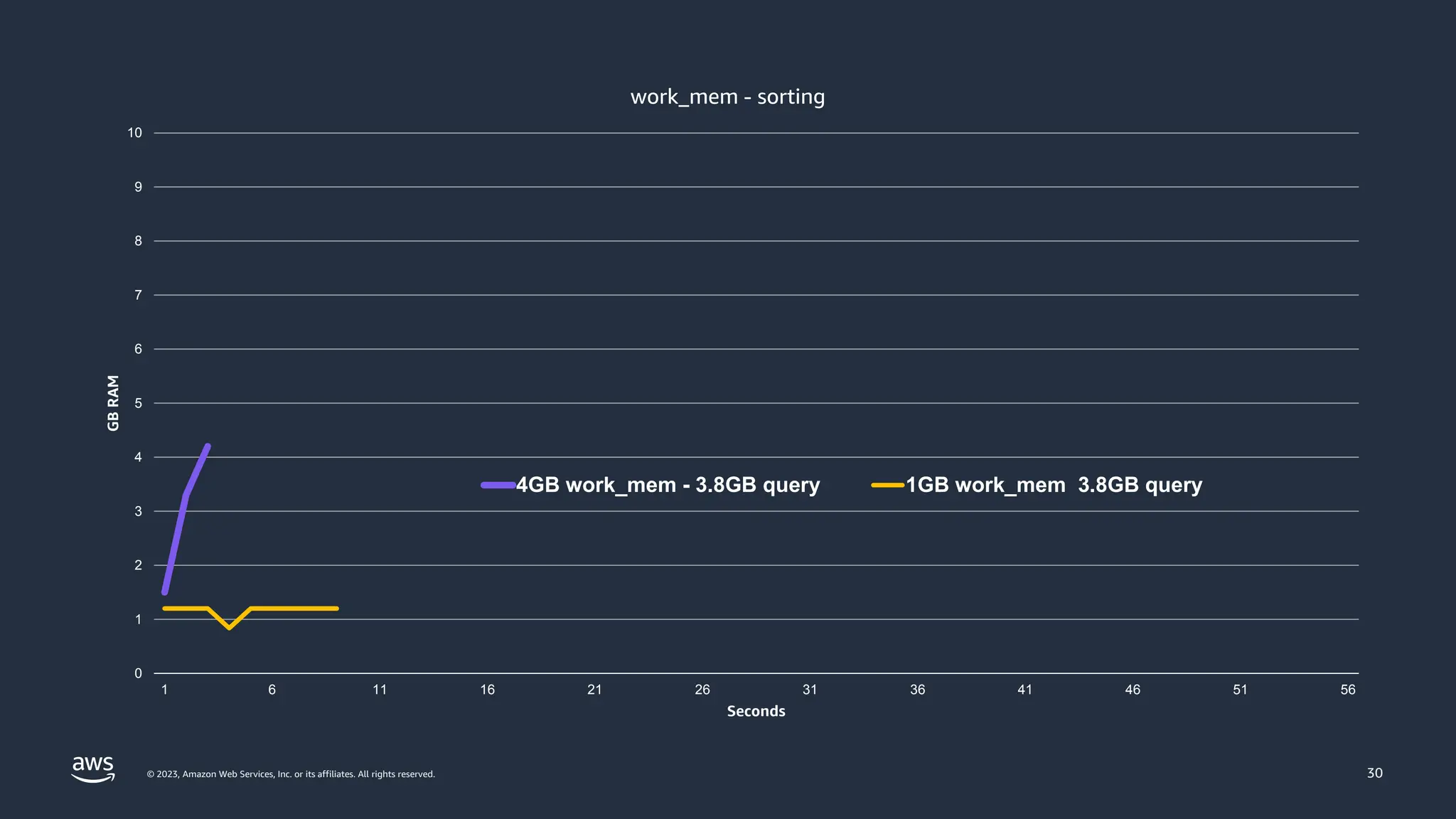1456x819 pixels.
Task: Click the purple 4GB work_mem legend swatch
Action: (x=498, y=486)
